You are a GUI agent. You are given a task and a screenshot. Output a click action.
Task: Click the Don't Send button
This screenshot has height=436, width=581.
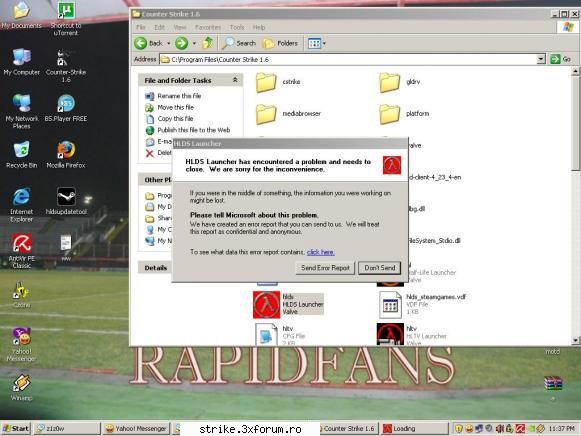(379, 268)
